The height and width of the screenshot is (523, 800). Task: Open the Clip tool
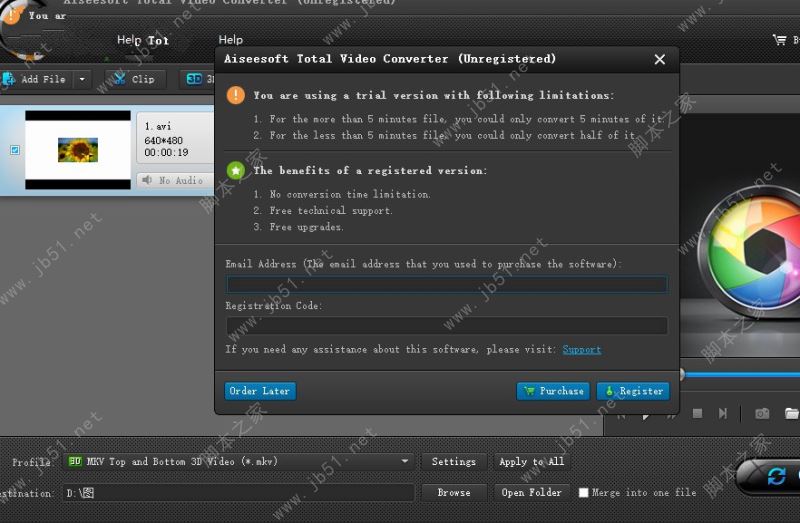135,79
